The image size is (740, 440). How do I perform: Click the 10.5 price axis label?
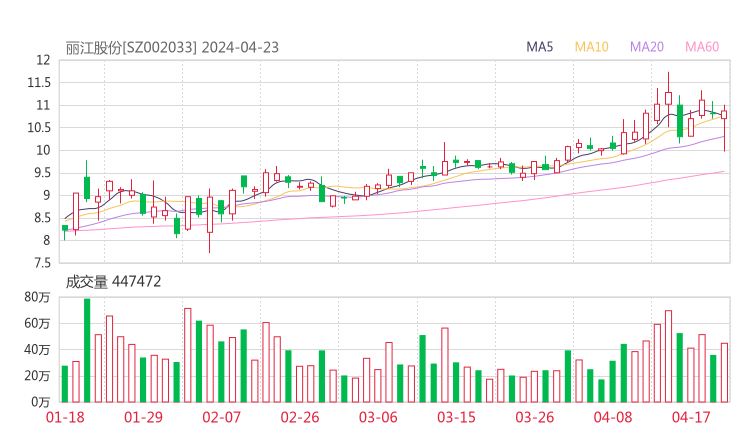pyautogui.click(x=39, y=127)
